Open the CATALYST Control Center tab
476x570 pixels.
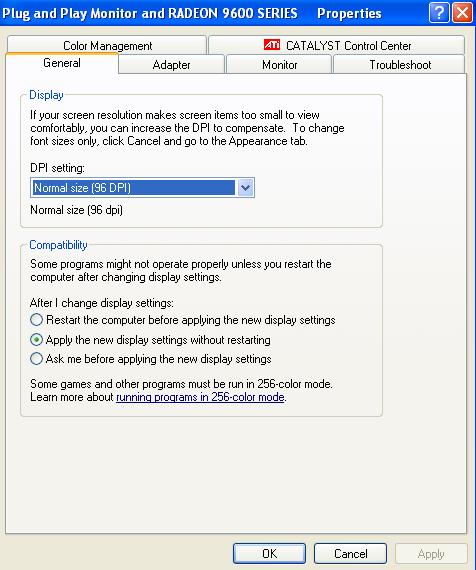336,45
